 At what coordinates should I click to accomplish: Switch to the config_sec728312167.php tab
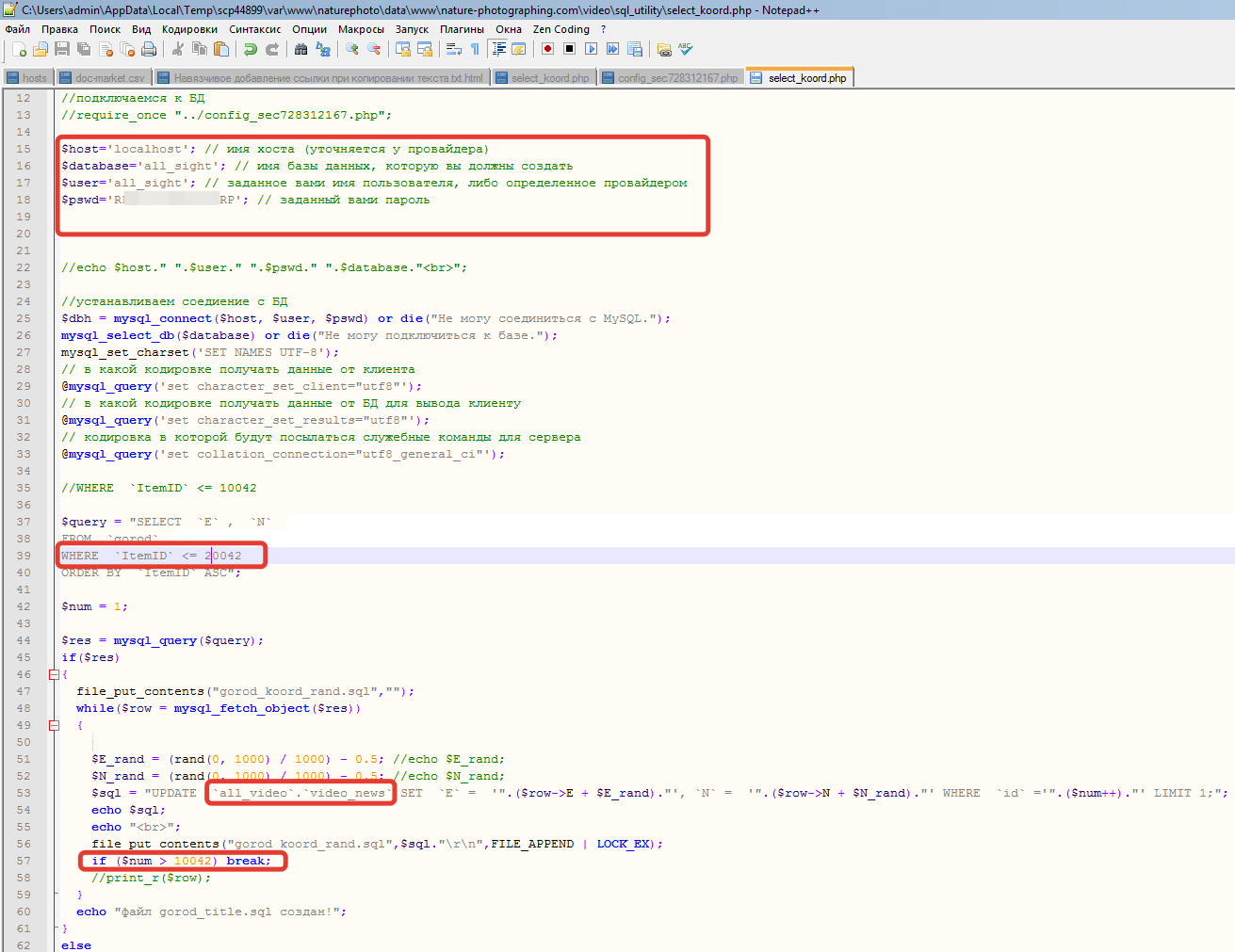671,78
